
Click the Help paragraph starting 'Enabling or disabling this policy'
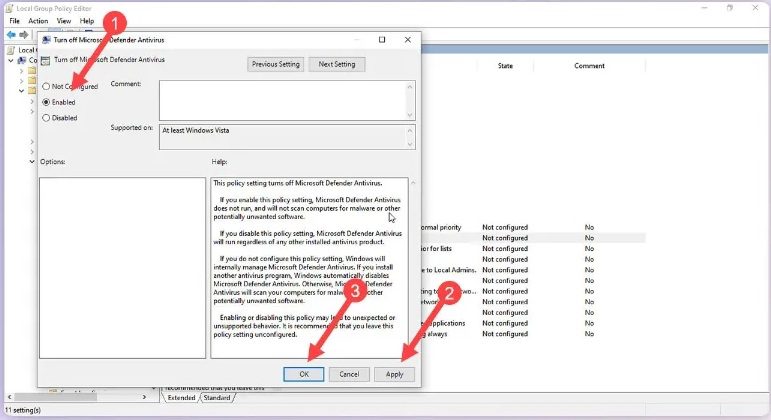point(304,326)
